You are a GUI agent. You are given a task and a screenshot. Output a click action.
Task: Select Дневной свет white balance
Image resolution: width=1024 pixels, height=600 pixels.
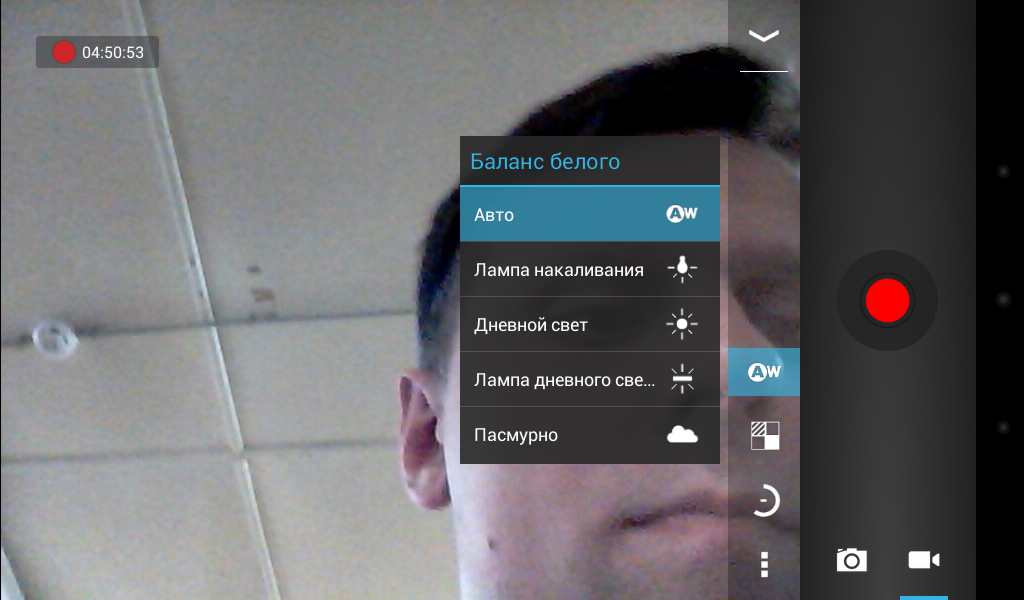pyautogui.click(x=590, y=324)
